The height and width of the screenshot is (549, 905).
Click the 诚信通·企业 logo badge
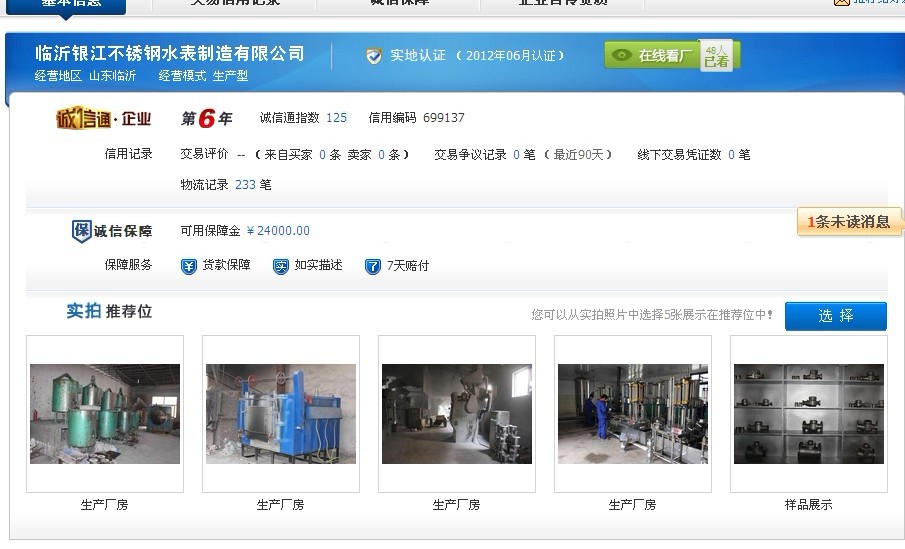point(103,119)
